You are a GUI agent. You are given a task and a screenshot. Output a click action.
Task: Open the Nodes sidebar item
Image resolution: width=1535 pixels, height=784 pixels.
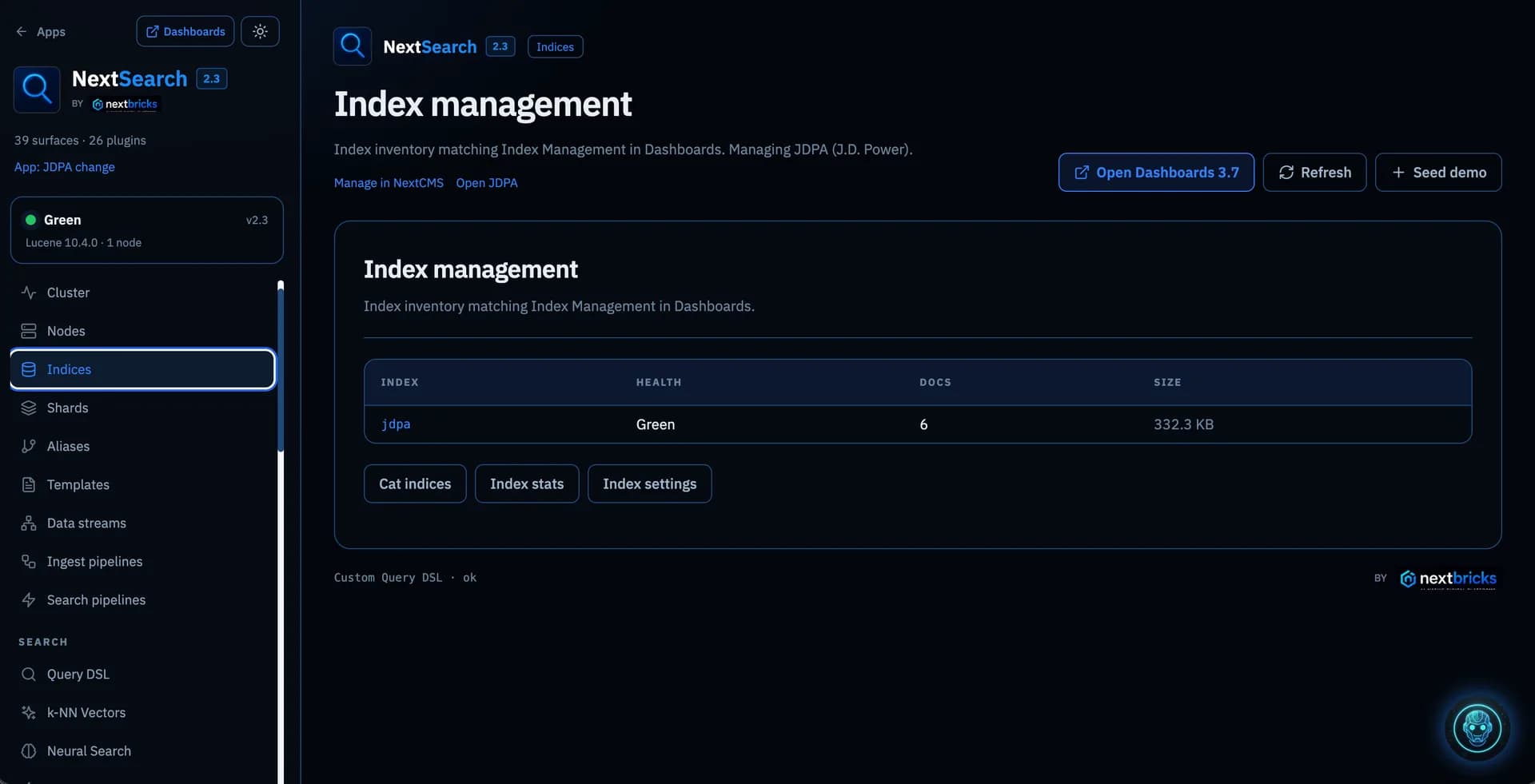pyautogui.click(x=143, y=331)
